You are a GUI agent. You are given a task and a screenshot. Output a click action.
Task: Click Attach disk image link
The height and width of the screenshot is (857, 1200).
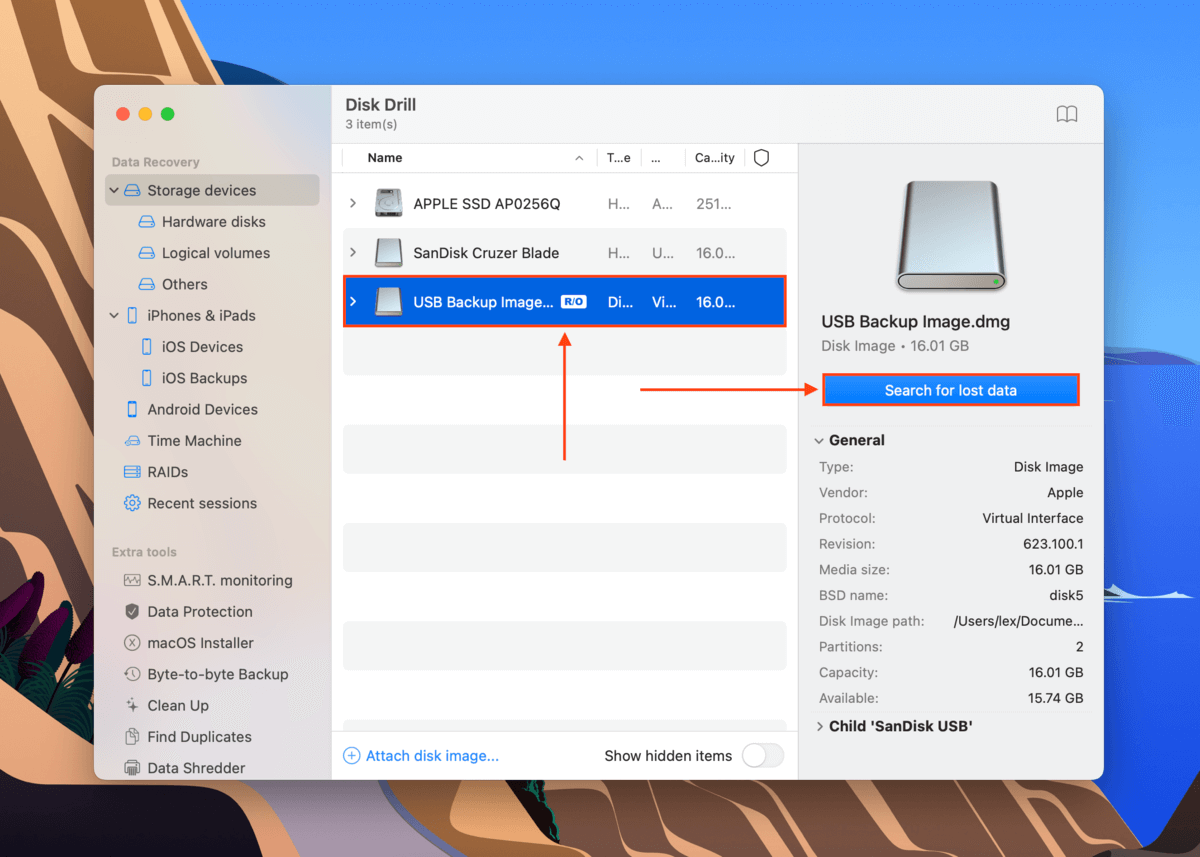click(x=432, y=756)
